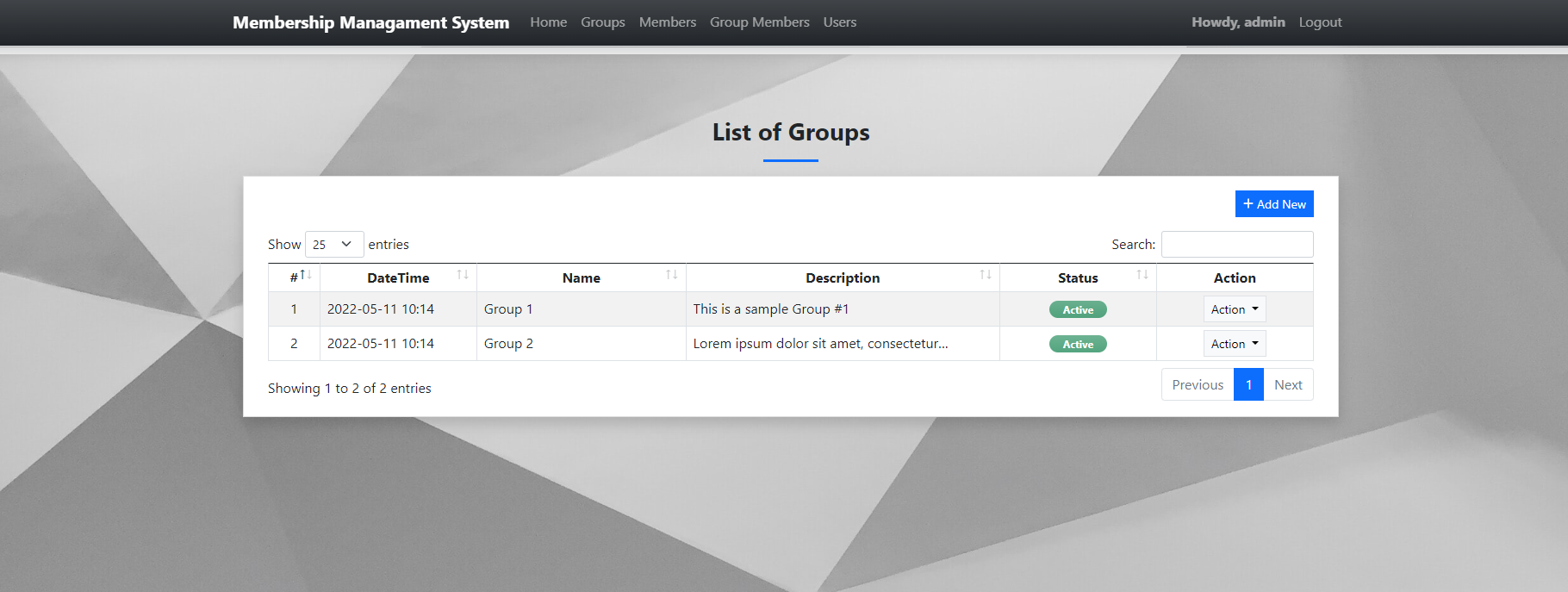Image resolution: width=1568 pixels, height=592 pixels.
Task: Focus the Search input field
Action: point(1236,245)
